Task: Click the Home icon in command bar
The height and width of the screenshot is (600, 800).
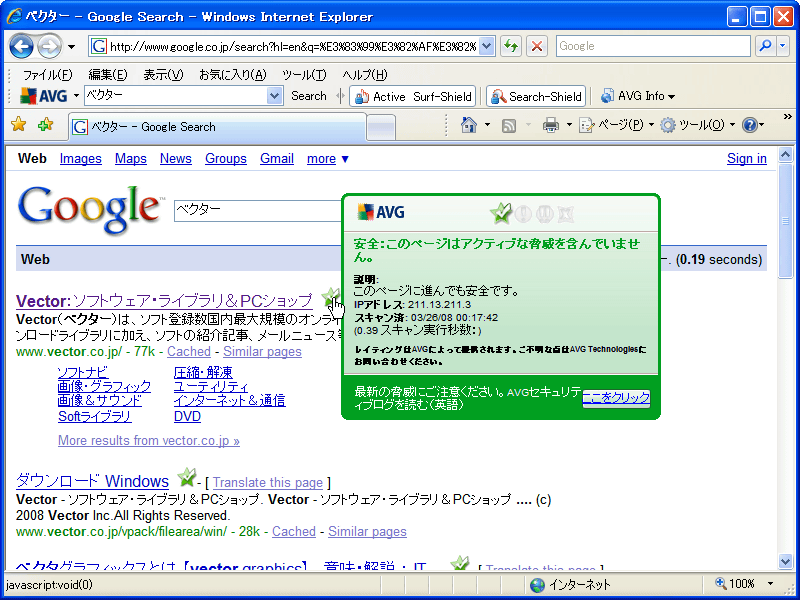Action: (x=469, y=124)
